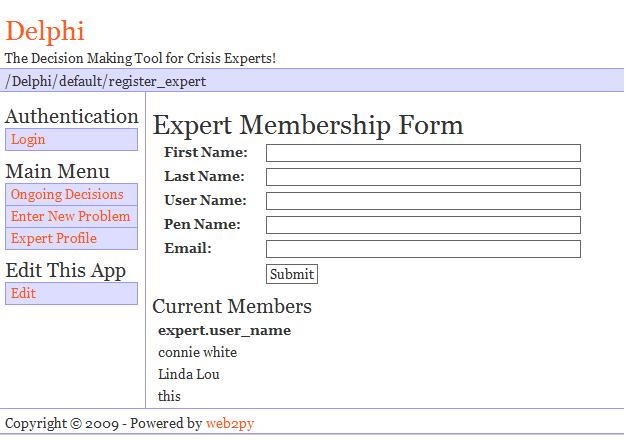The width and height of the screenshot is (626, 440).
Task: Follow the web2py footer link
Action: click(230, 424)
